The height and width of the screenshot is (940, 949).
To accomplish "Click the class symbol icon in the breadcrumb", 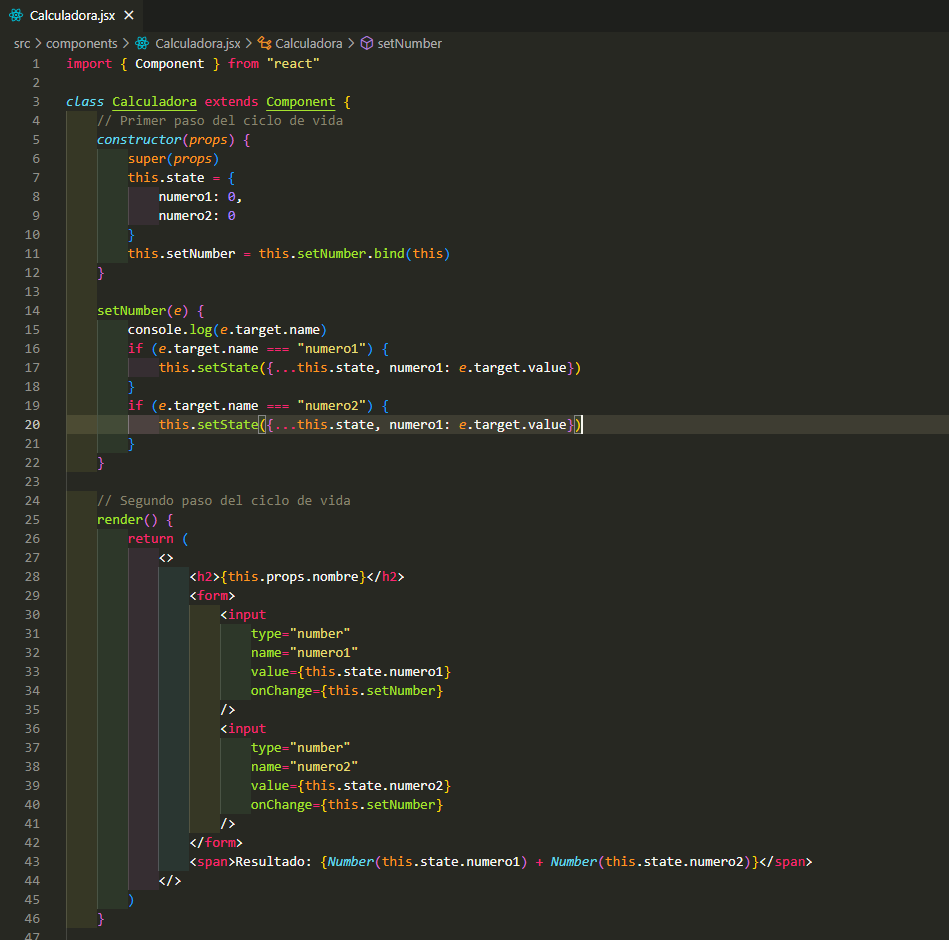I will pos(265,43).
